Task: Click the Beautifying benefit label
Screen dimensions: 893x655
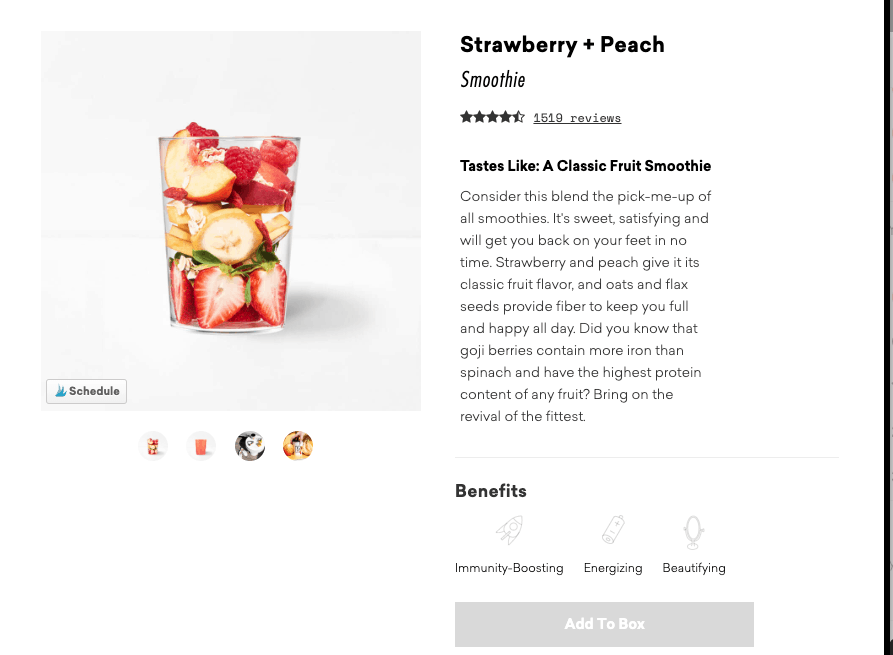Action: [x=694, y=568]
